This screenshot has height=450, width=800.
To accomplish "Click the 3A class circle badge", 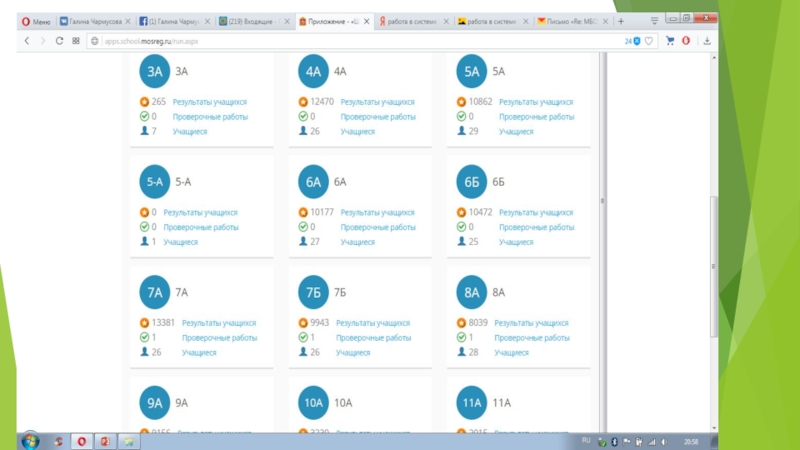I will click(x=155, y=71).
